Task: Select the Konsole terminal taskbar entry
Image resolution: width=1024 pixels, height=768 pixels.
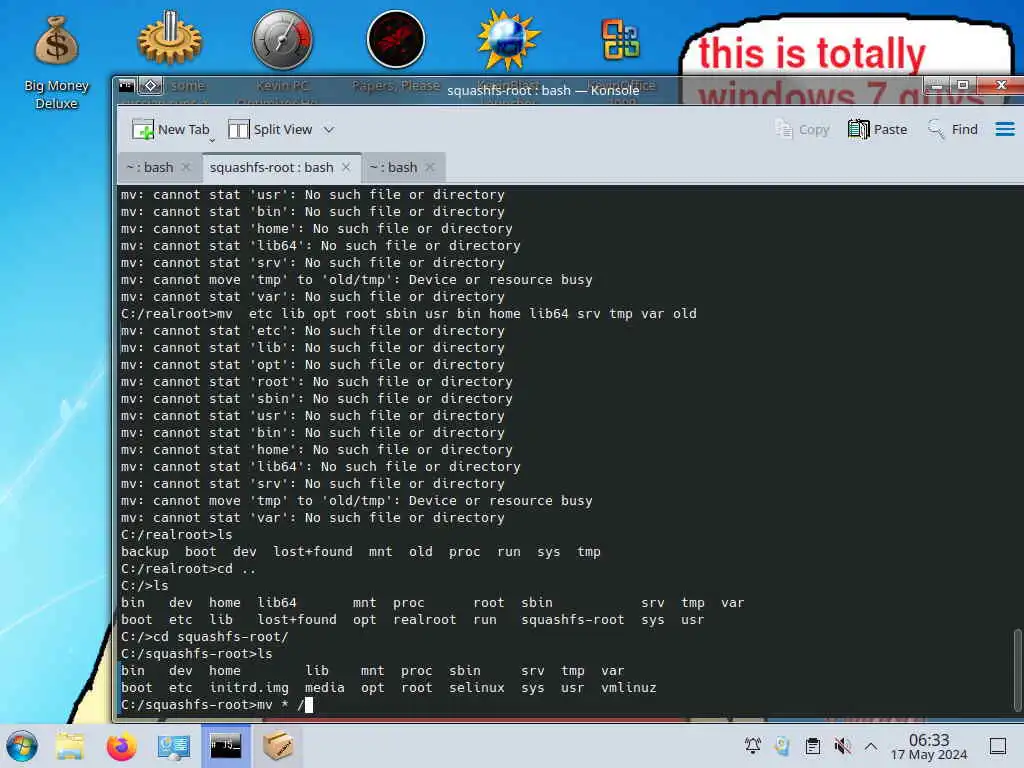Action: [225, 746]
